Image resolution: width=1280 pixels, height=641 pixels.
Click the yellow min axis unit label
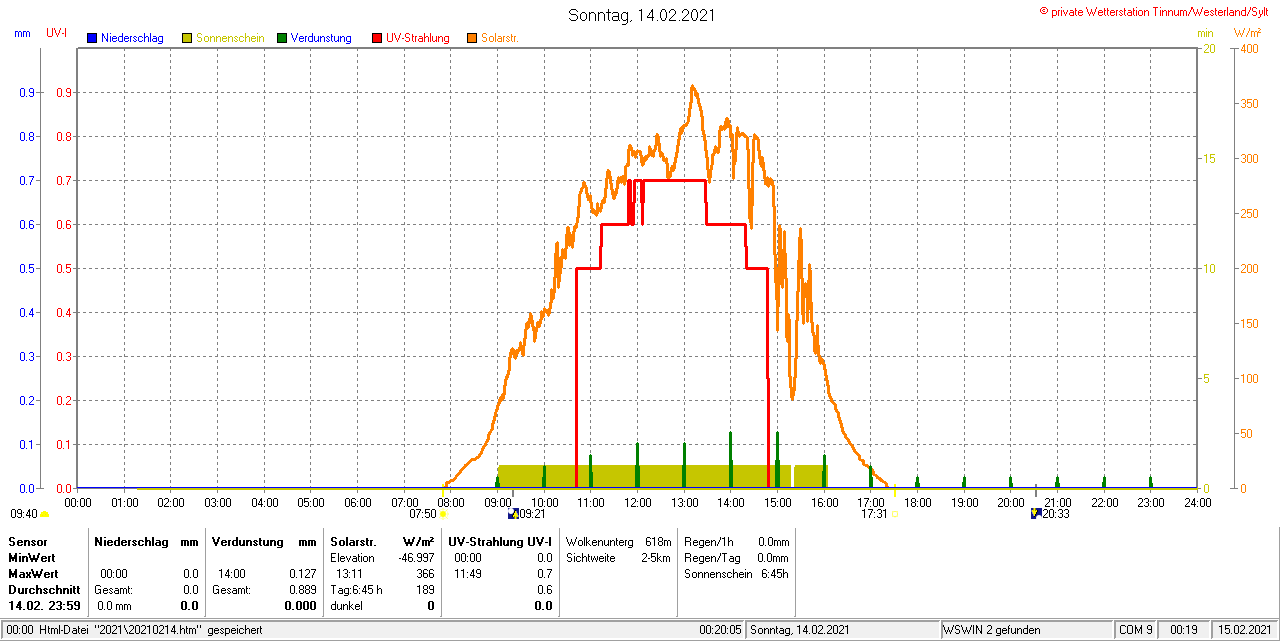1205,33
